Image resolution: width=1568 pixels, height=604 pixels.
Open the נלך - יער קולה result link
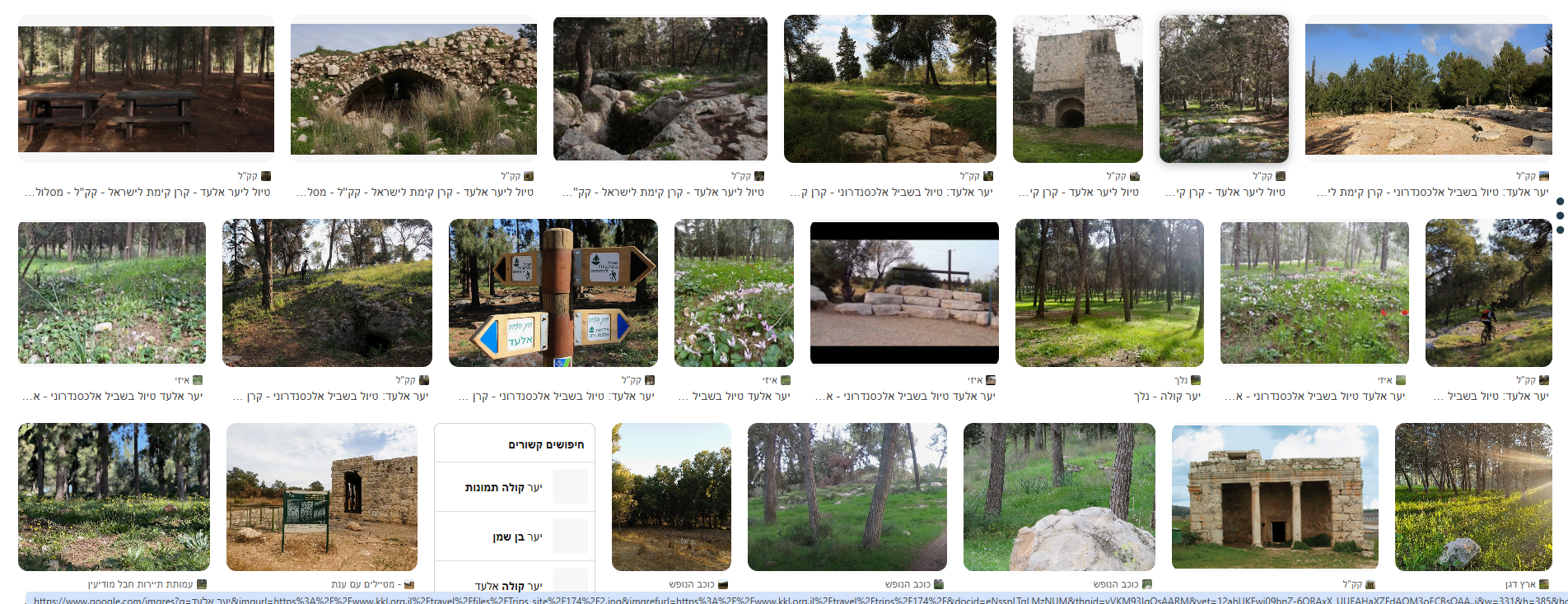coord(1167,396)
